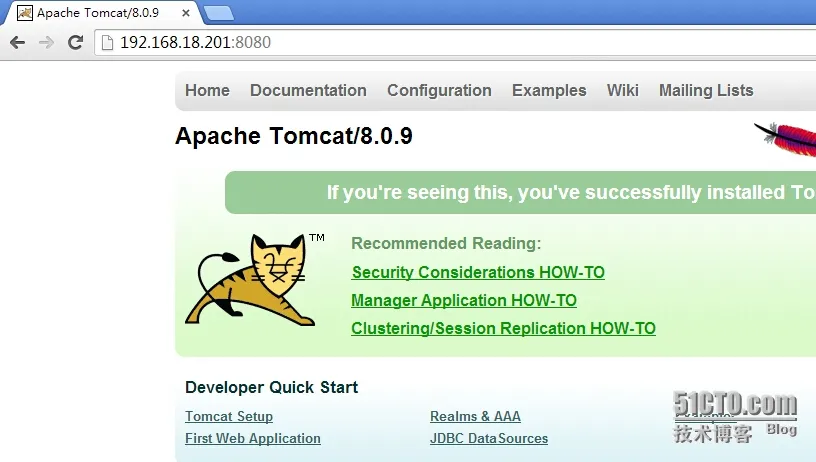Follow the Tomcat Setup link
816x462 pixels.
(x=229, y=416)
